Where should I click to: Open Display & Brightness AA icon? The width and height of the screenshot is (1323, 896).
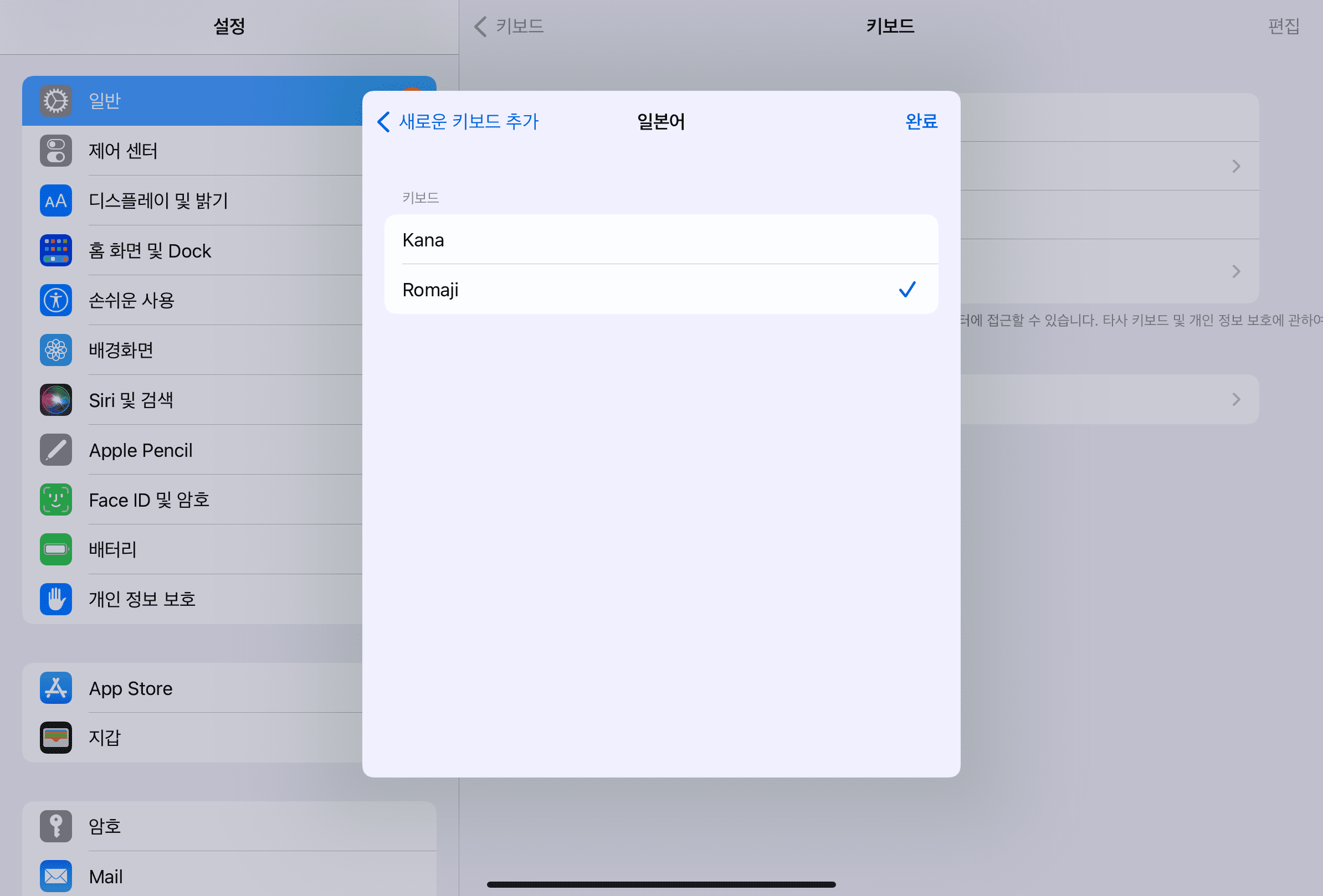56,200
